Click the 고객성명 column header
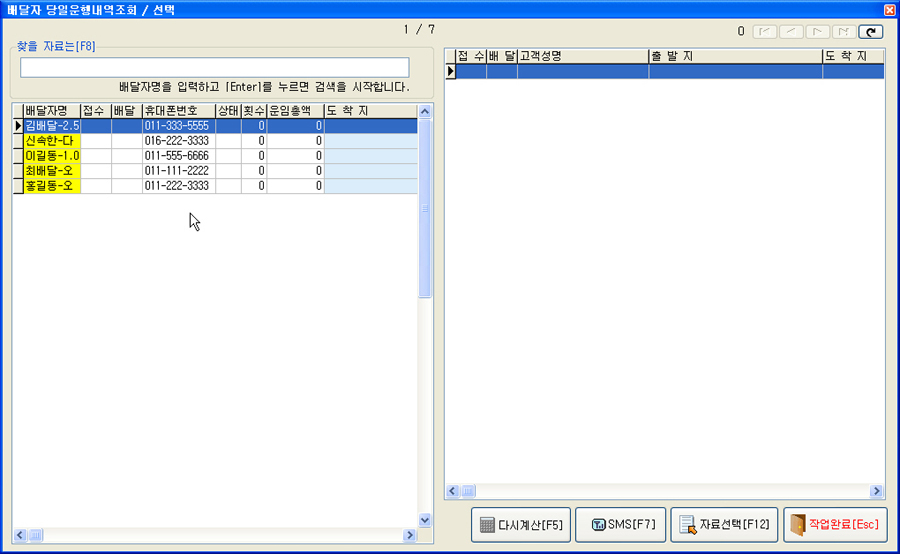The height and width of the screenshot is (554, 900). coord(583,56)
